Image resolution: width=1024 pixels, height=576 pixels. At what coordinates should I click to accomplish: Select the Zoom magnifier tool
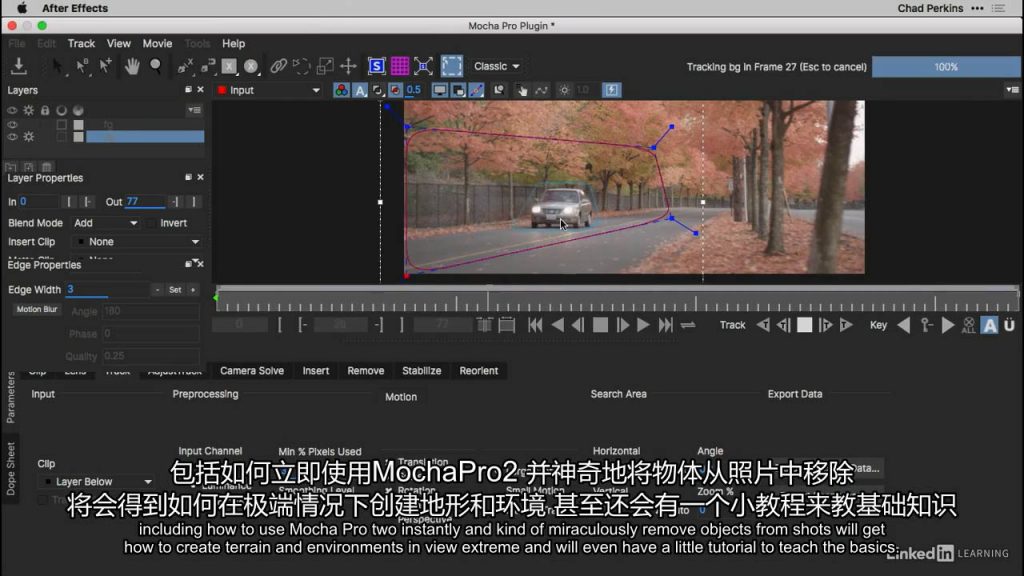click(155, 66)
